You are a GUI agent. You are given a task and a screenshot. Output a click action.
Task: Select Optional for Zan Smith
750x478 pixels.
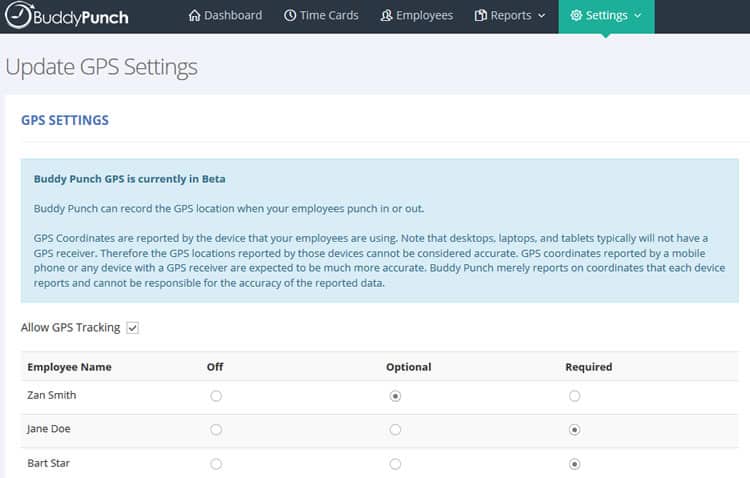click(x=395, y=396)
